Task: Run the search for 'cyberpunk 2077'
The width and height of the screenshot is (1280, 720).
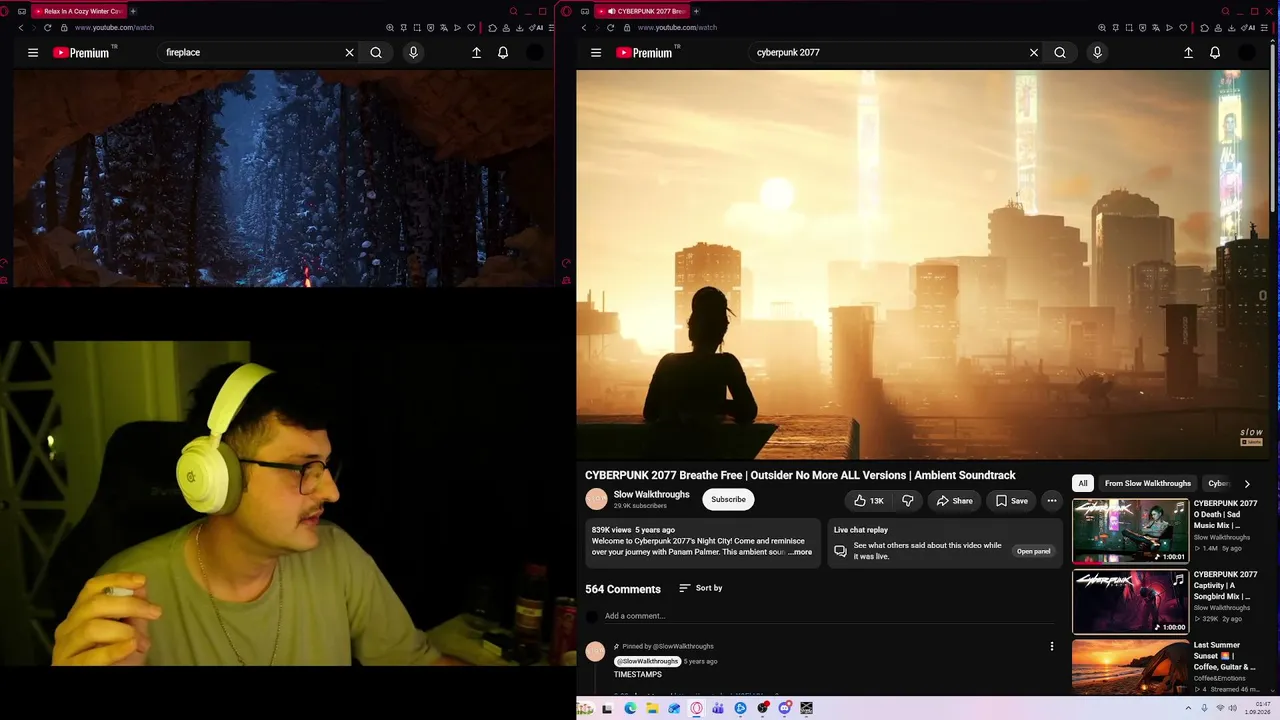Action: click(1060, 53)
